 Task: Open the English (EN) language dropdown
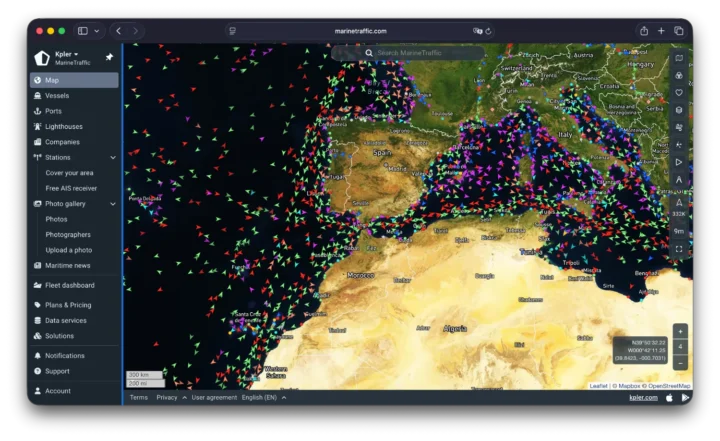tap(264, 397)
